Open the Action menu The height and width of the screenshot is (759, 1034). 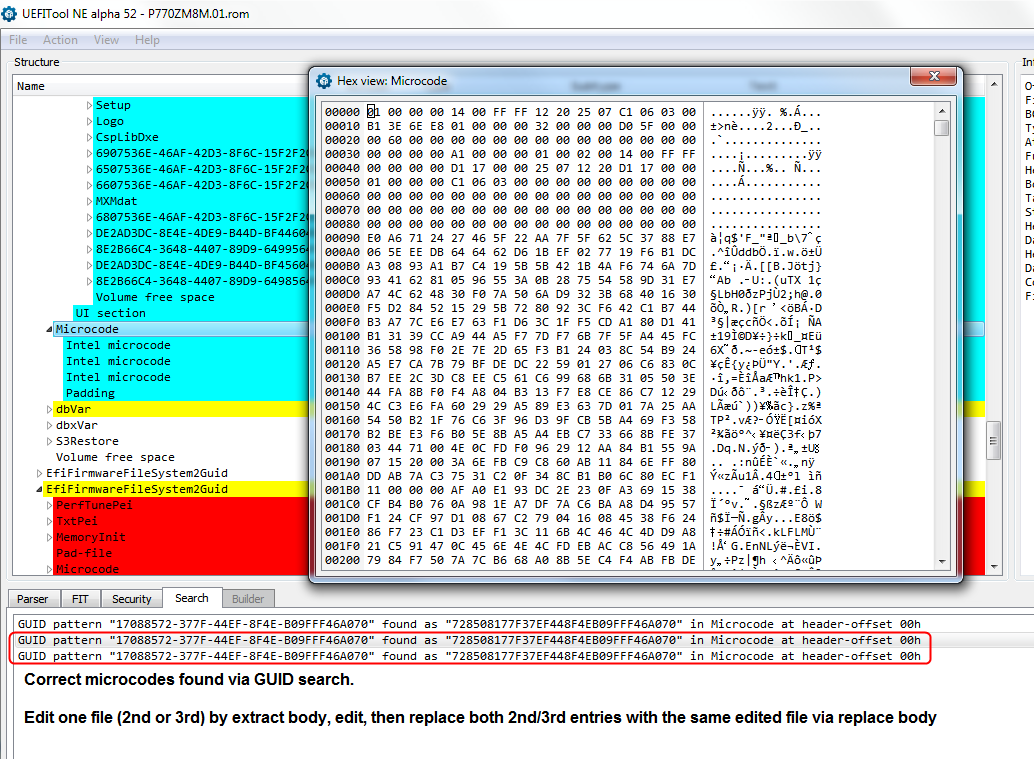[60, 40]
